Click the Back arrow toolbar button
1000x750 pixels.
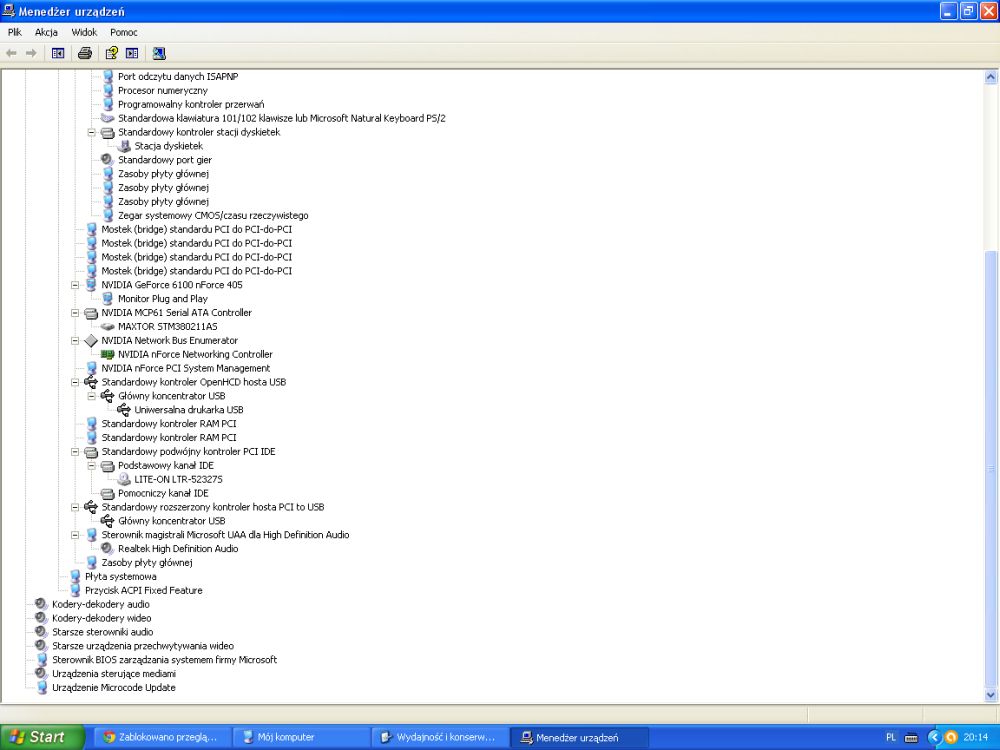tap(11, 54)
